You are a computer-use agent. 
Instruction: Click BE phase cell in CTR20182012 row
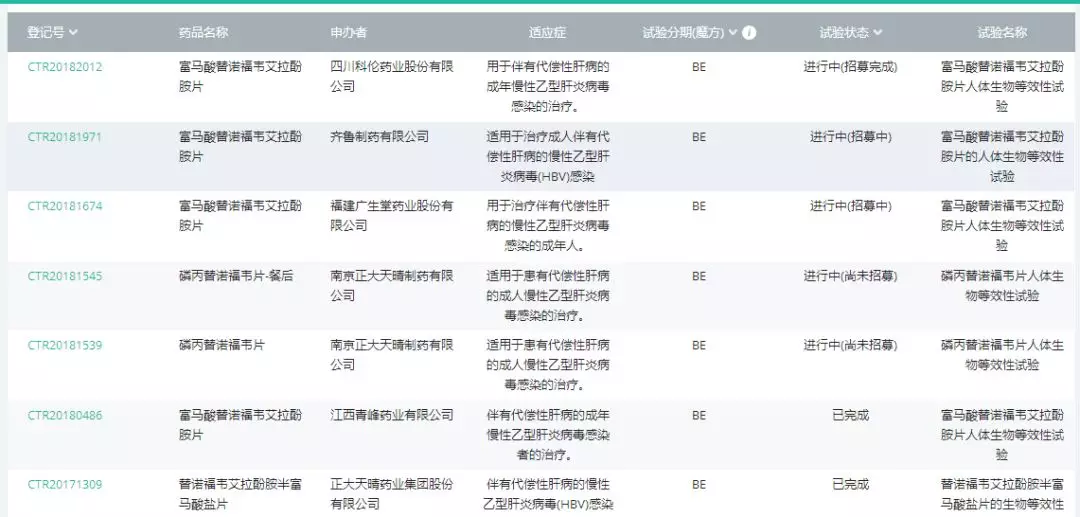click(x=698, y=67)
